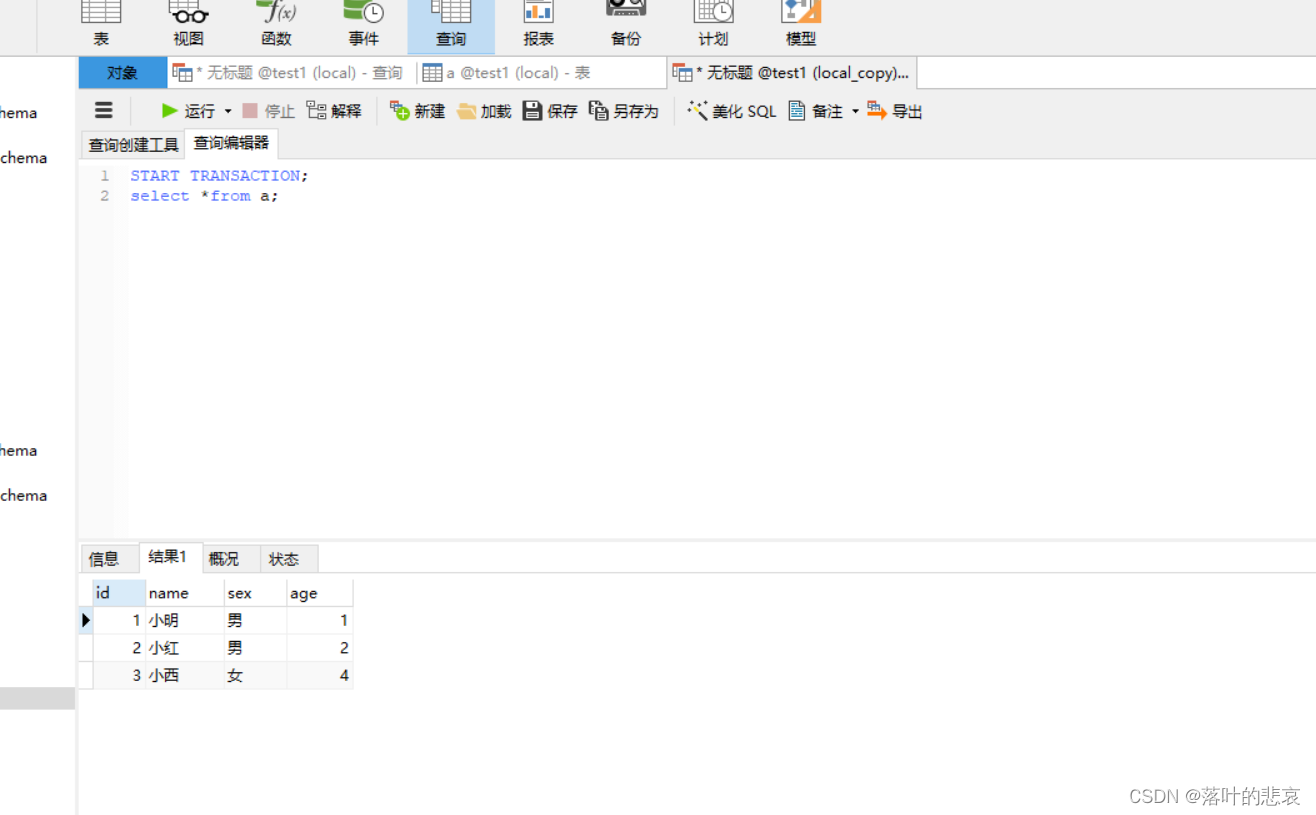Expand the 运行 dropdown arrow
The image size is (1316, 815).
228,111
